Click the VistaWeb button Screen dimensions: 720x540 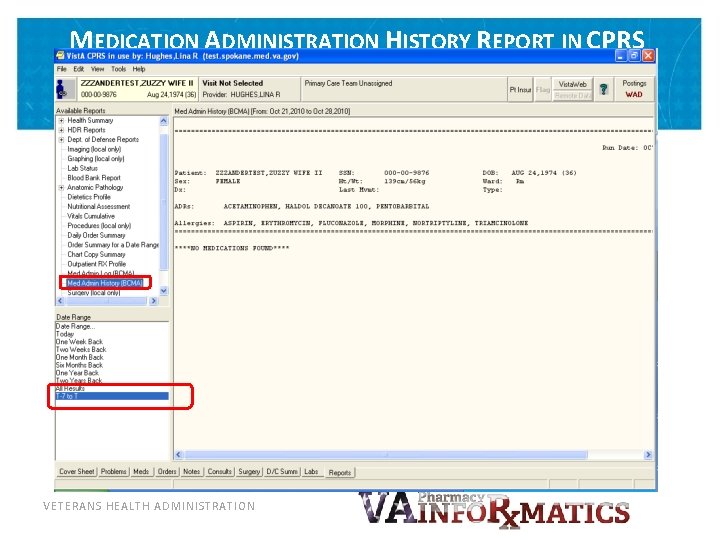click(573, 84)
